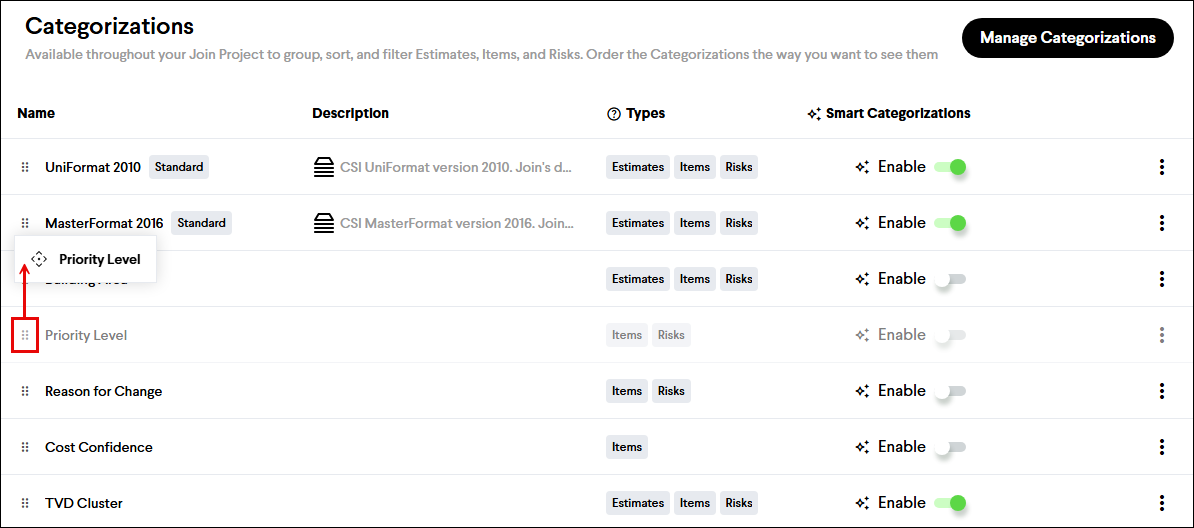Grab the drag handle for UniFormat 2010
This screenshot has width=1194, height=528.
(x=26, y=167)
